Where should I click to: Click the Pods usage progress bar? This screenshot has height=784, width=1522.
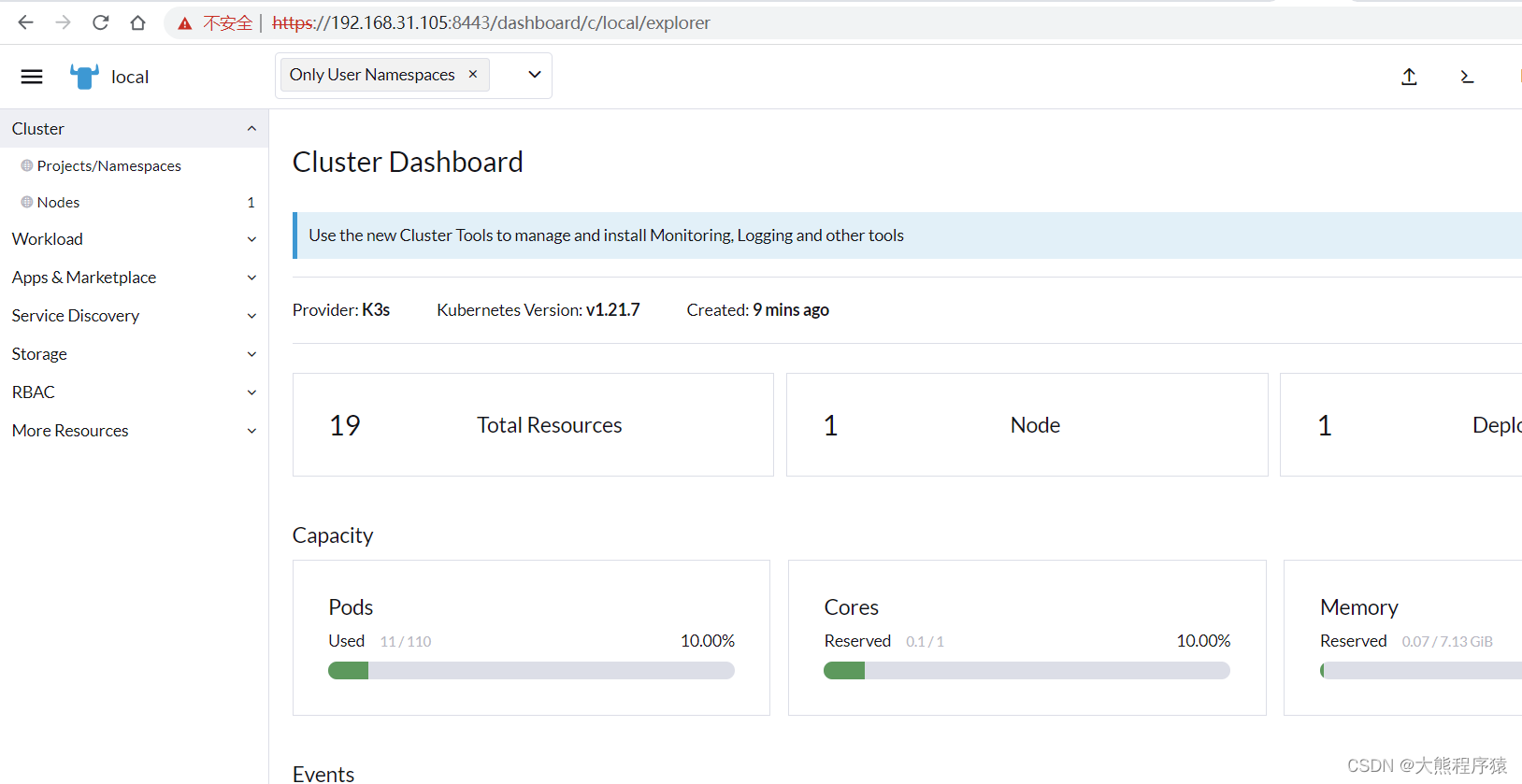pyautogui.click(x=531, y=670)
